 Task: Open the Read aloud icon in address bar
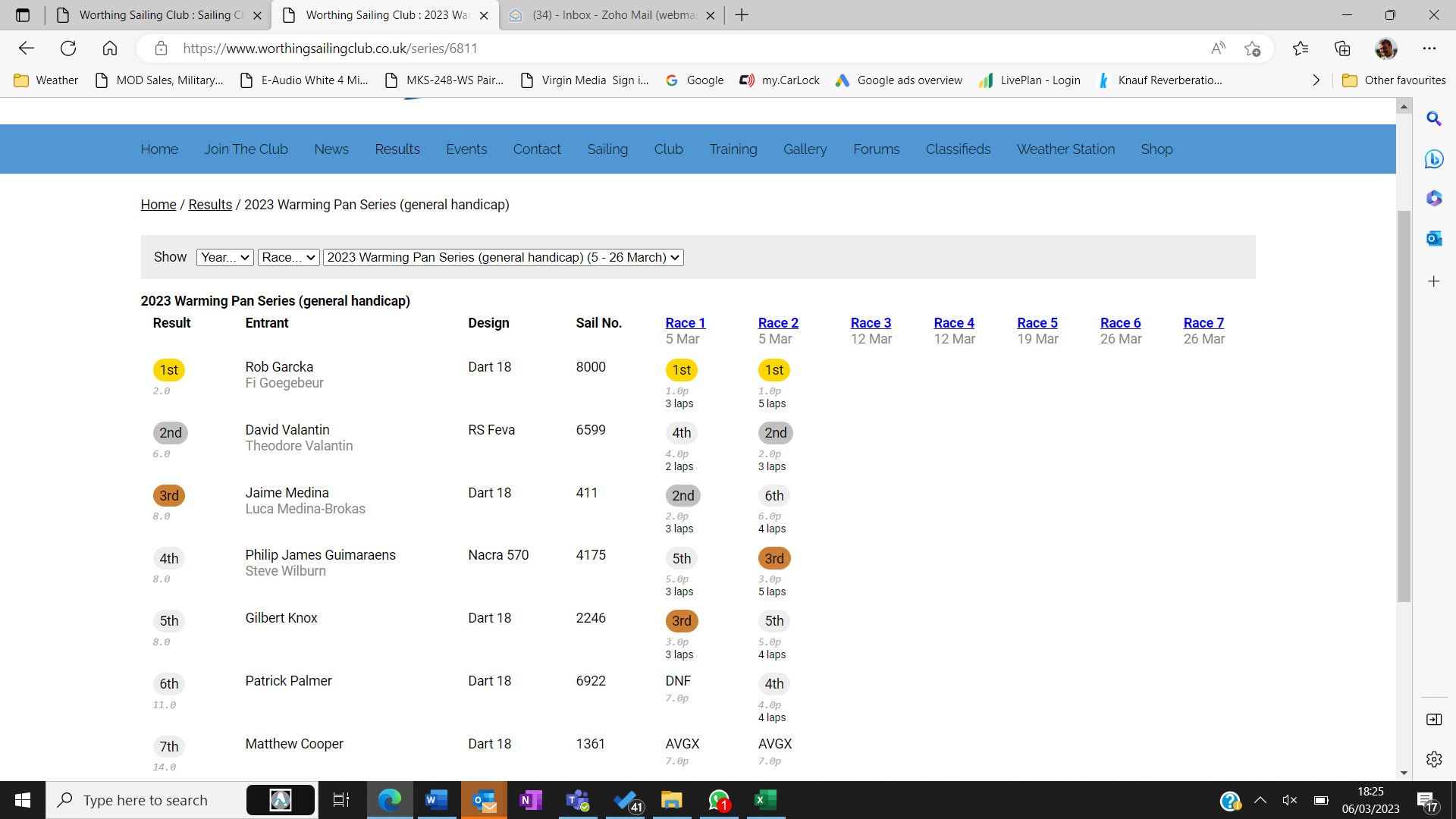coord(1218,49)
